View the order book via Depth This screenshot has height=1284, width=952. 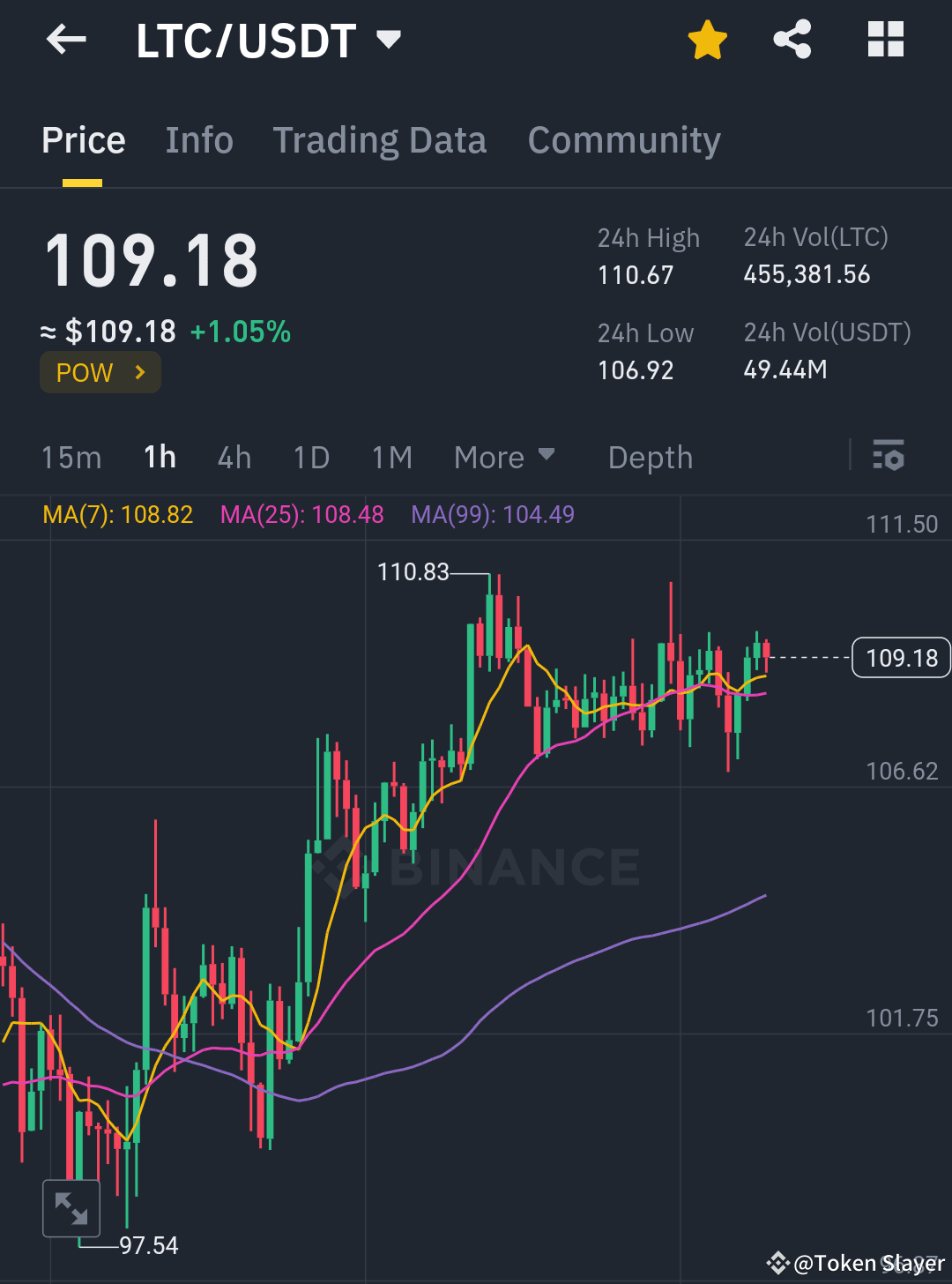pos(650,457)
